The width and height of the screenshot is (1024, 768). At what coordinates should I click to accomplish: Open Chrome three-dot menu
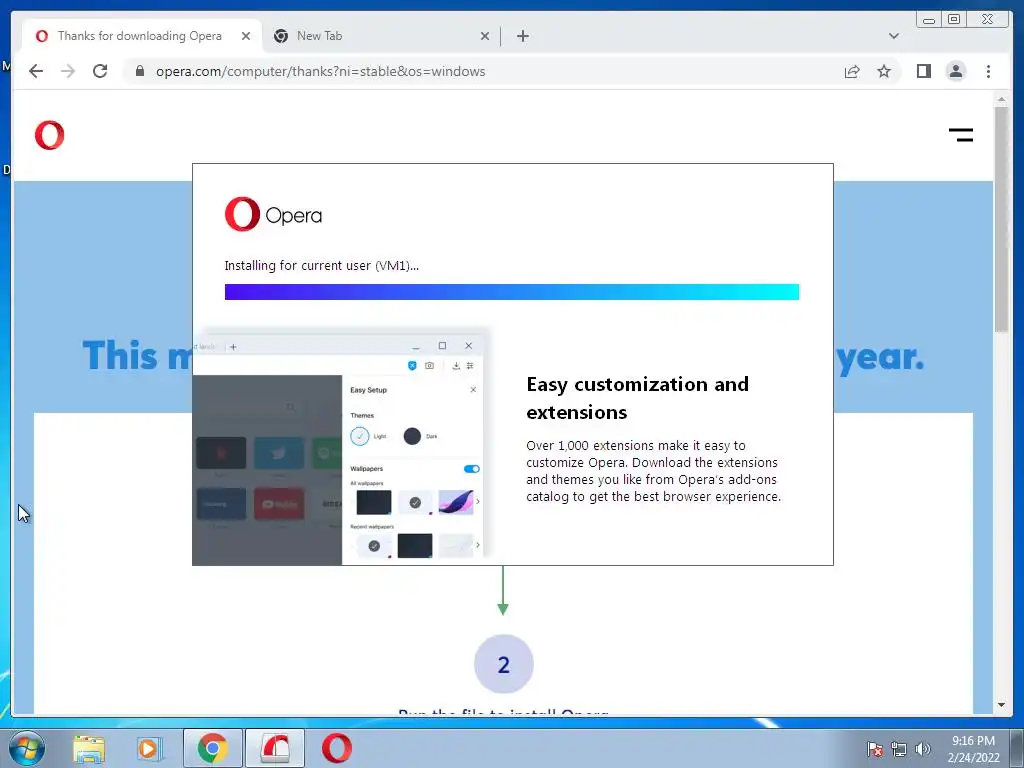988,71
